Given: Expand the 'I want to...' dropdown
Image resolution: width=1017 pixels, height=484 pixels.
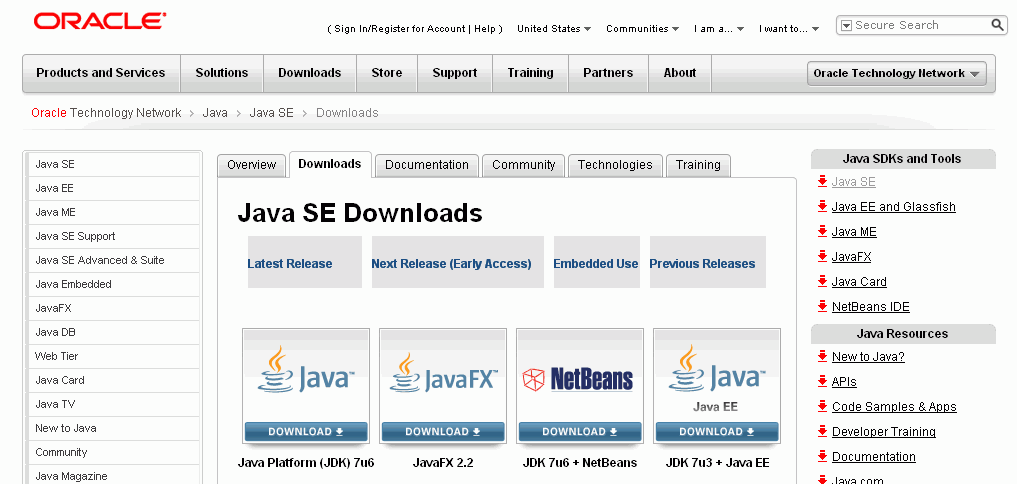Looking at the screenshot, I should (x=789, y=29).
